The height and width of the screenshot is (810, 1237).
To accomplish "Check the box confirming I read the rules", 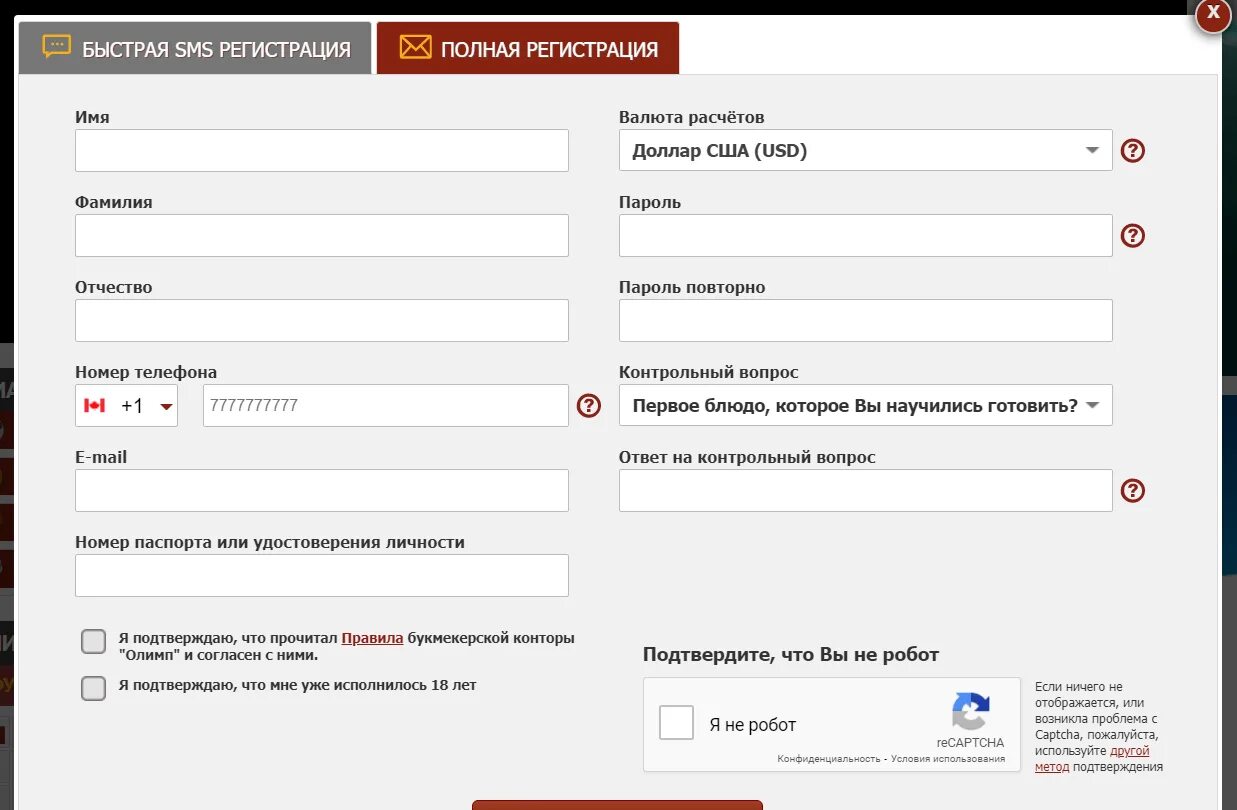I will coord(93,642).
